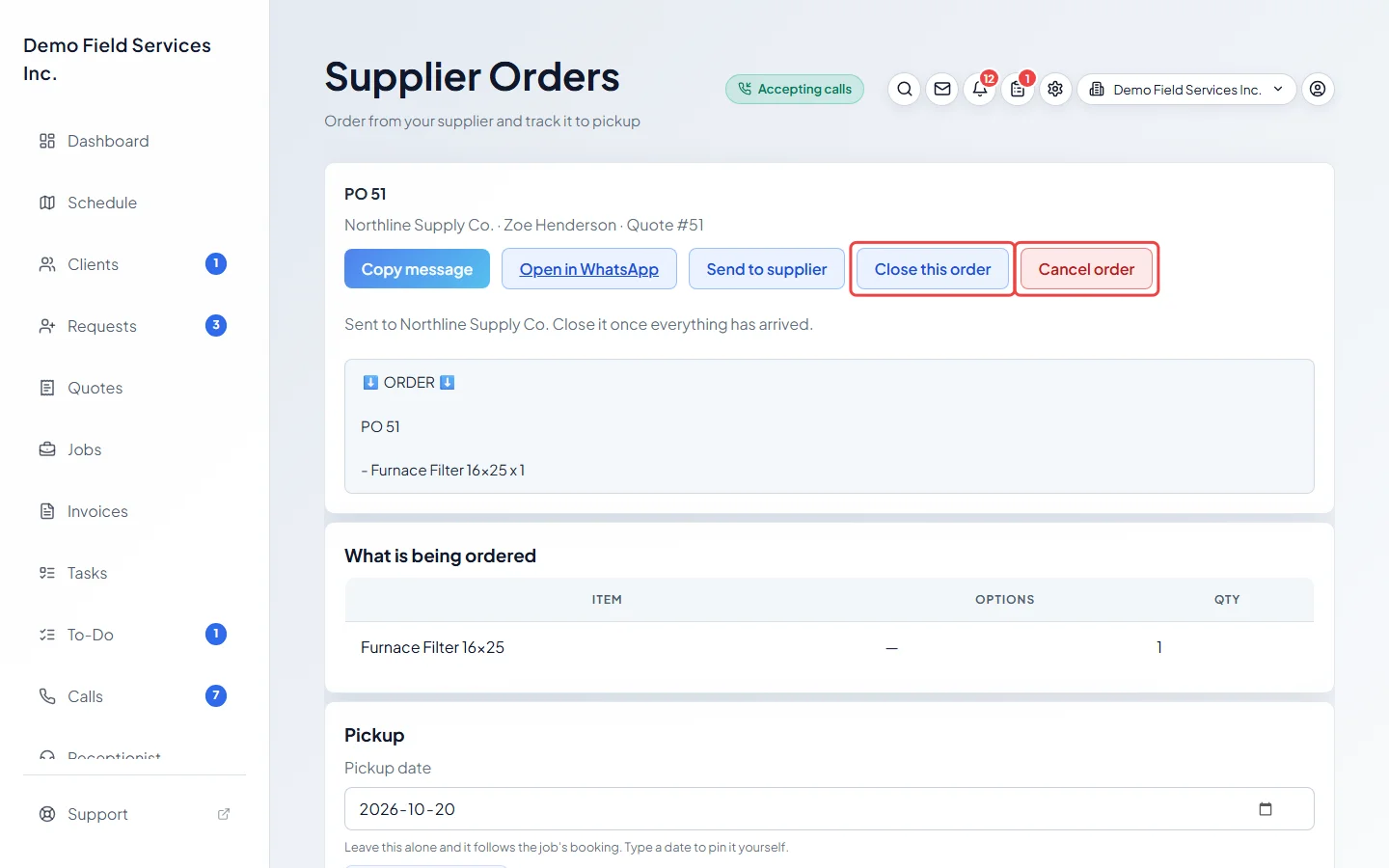This screenshot has width=1389, height=868.
Task: Click the Schedule map icon in the sidebar
Action: tap(47, 203)
